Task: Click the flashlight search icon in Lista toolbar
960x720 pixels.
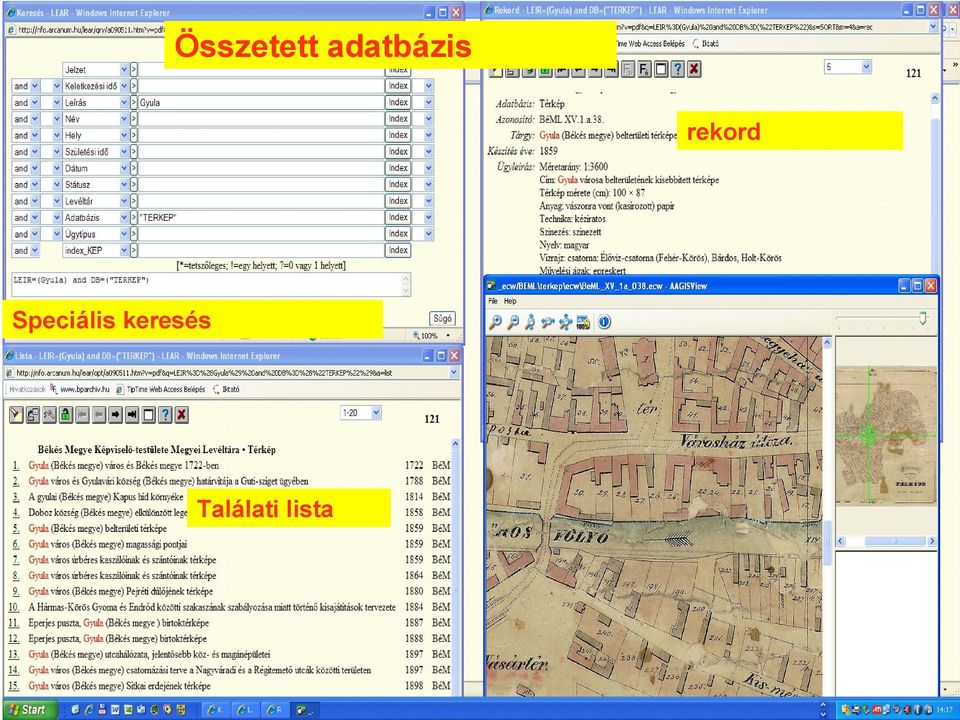Action: coord(16,415)
